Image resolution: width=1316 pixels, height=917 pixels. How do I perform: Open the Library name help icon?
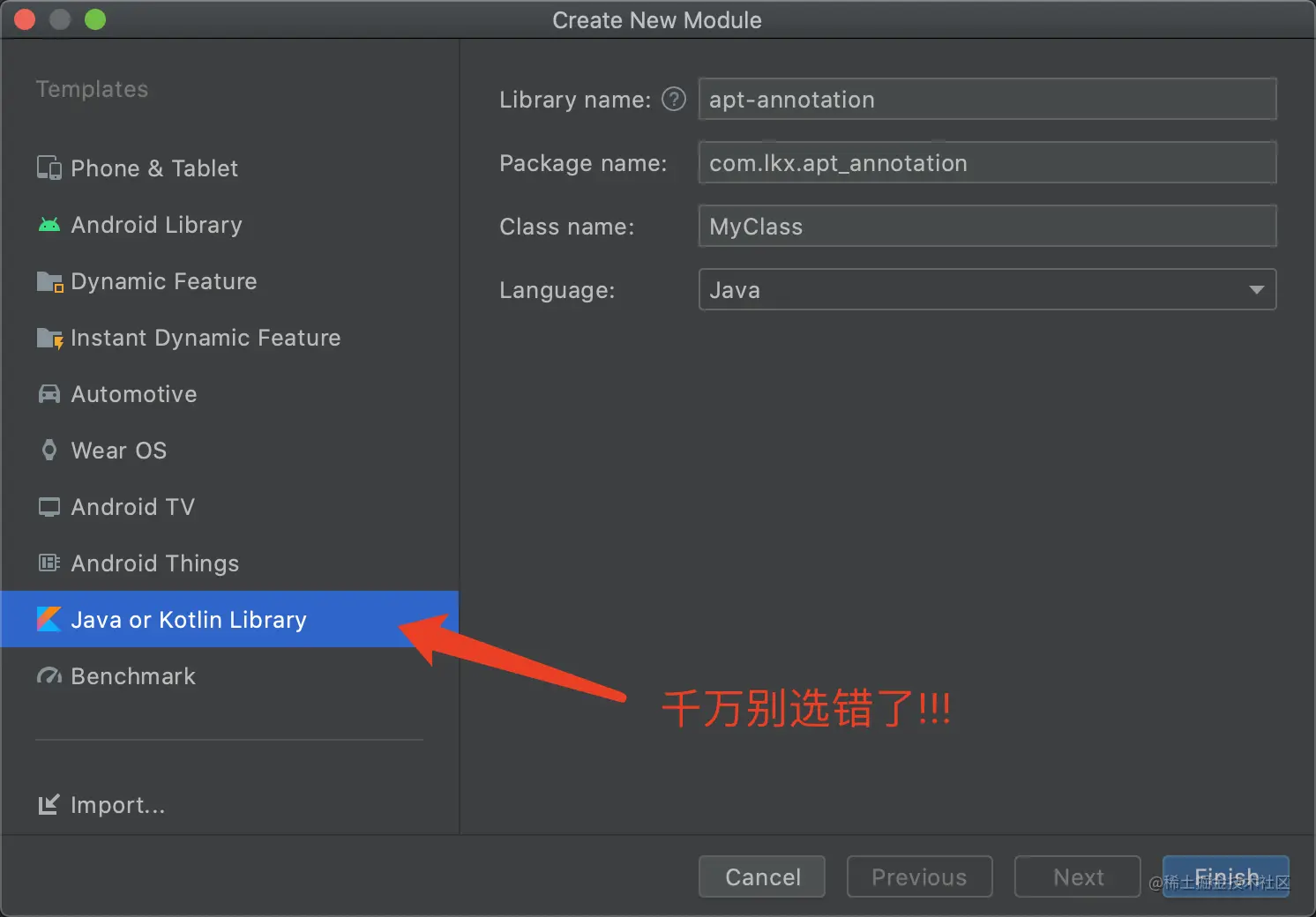pos(674,99)
